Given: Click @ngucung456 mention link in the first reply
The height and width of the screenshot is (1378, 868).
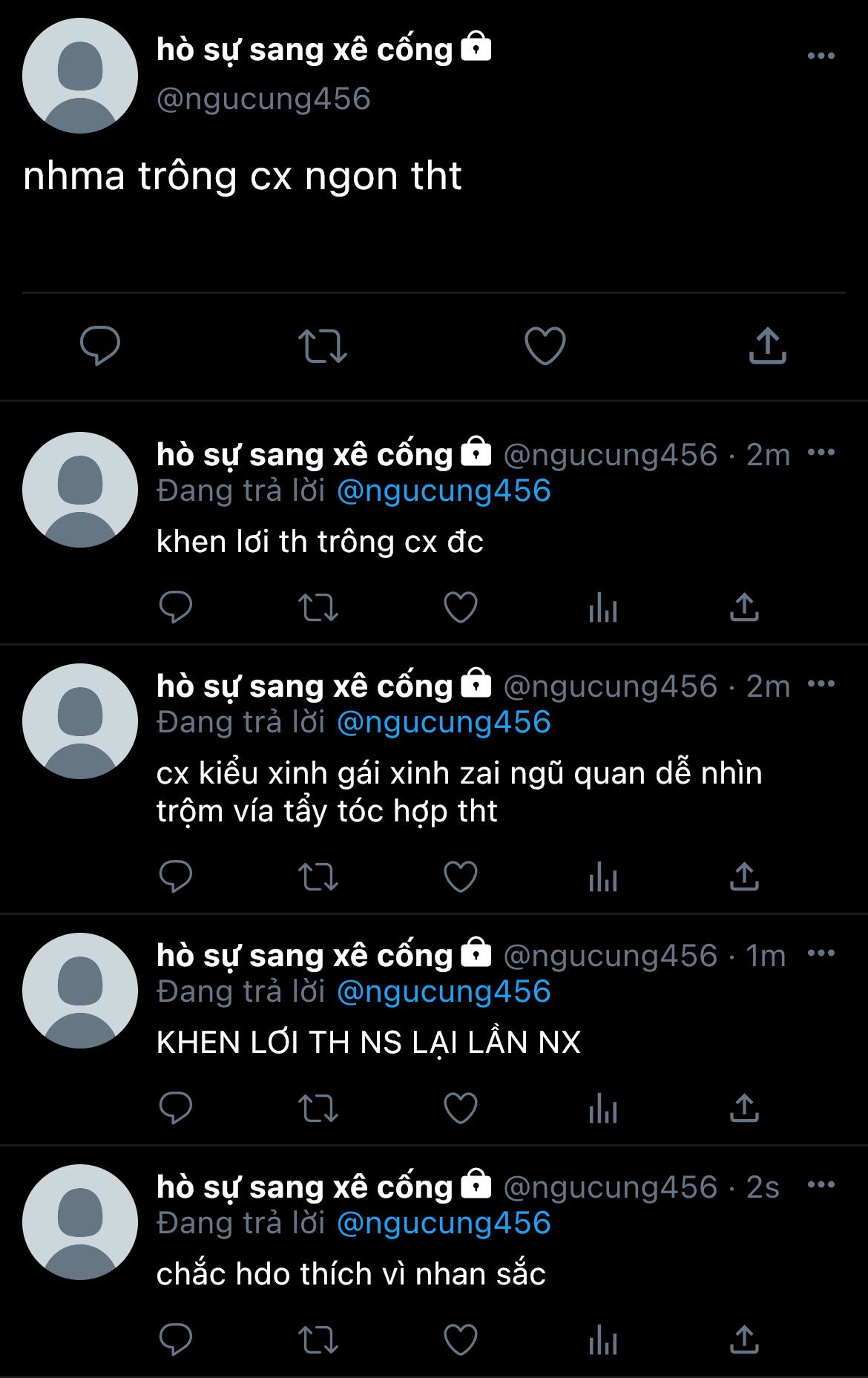Looking at the screenshot, I should (x=444, y=491).
